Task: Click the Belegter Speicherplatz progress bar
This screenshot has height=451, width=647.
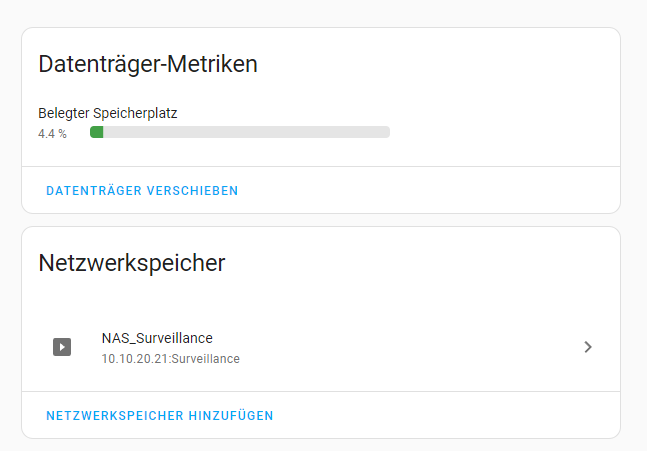Action: (239, 132)
